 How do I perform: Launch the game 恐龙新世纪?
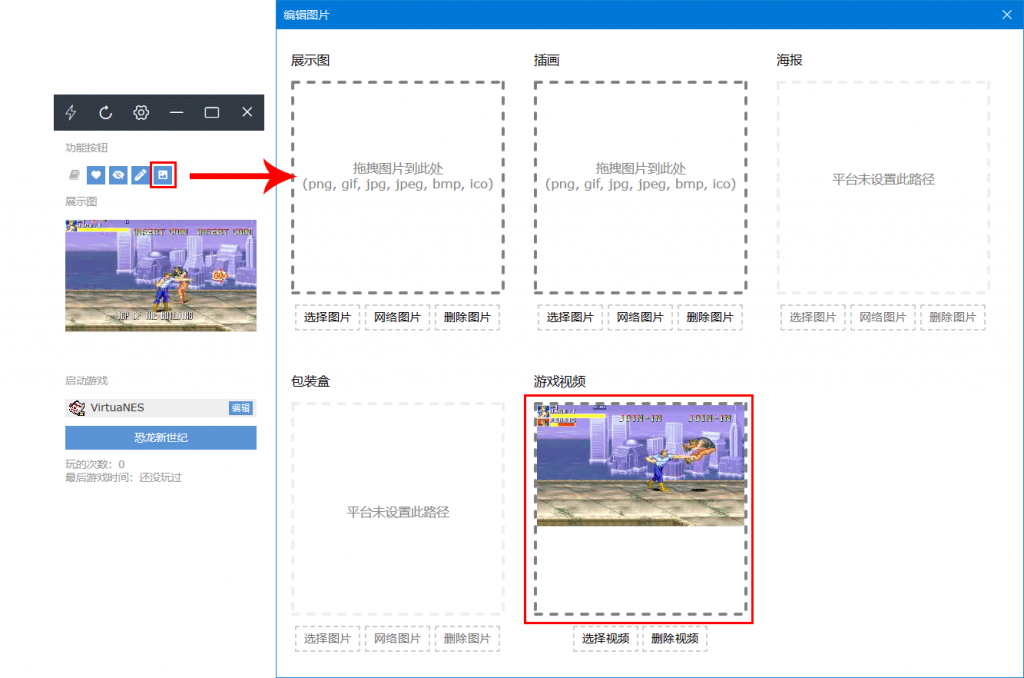coord(161,438)
